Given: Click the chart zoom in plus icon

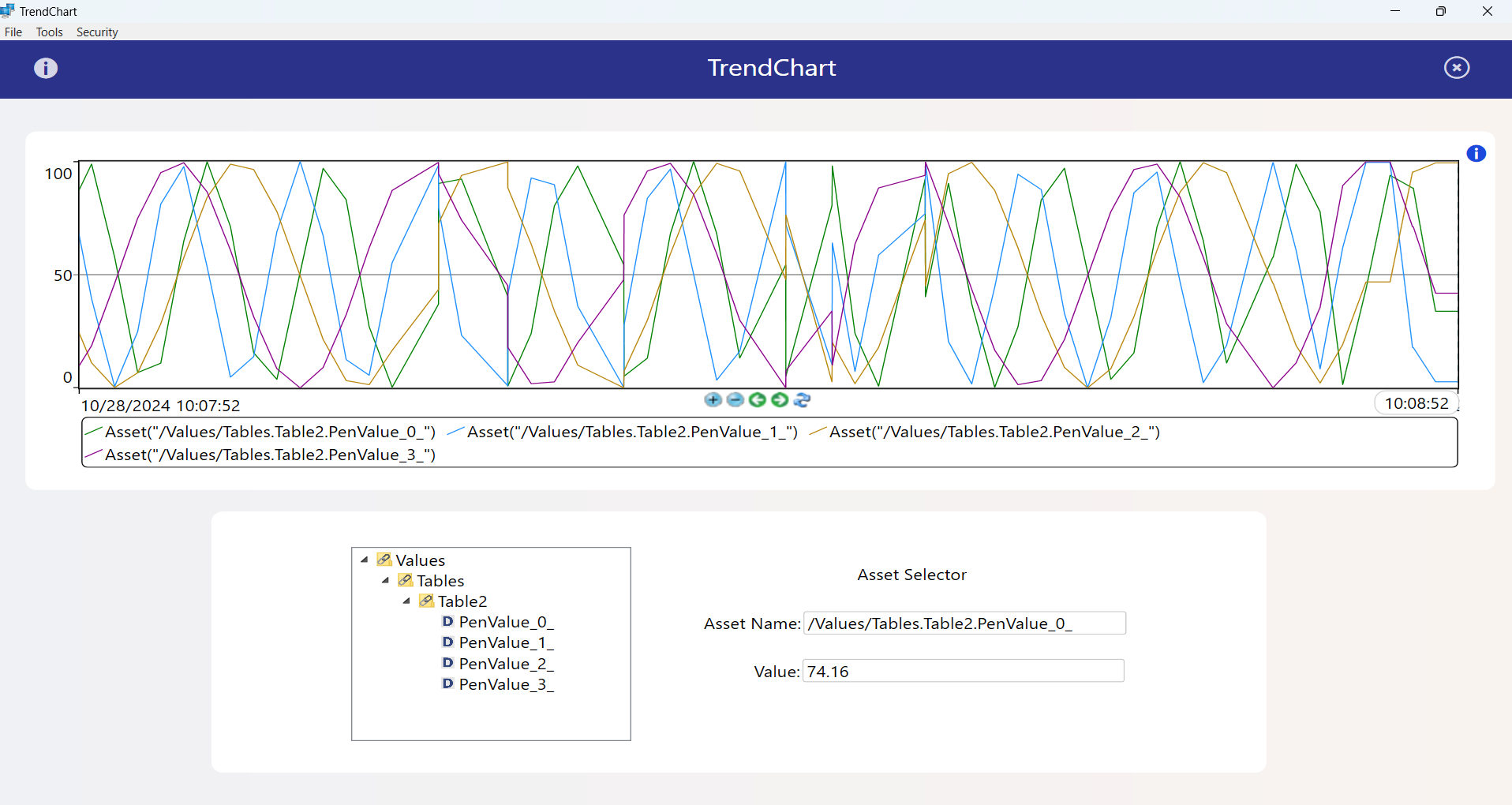Looking at the screenshot, I should pyautogui.click(x=713, y=400).
